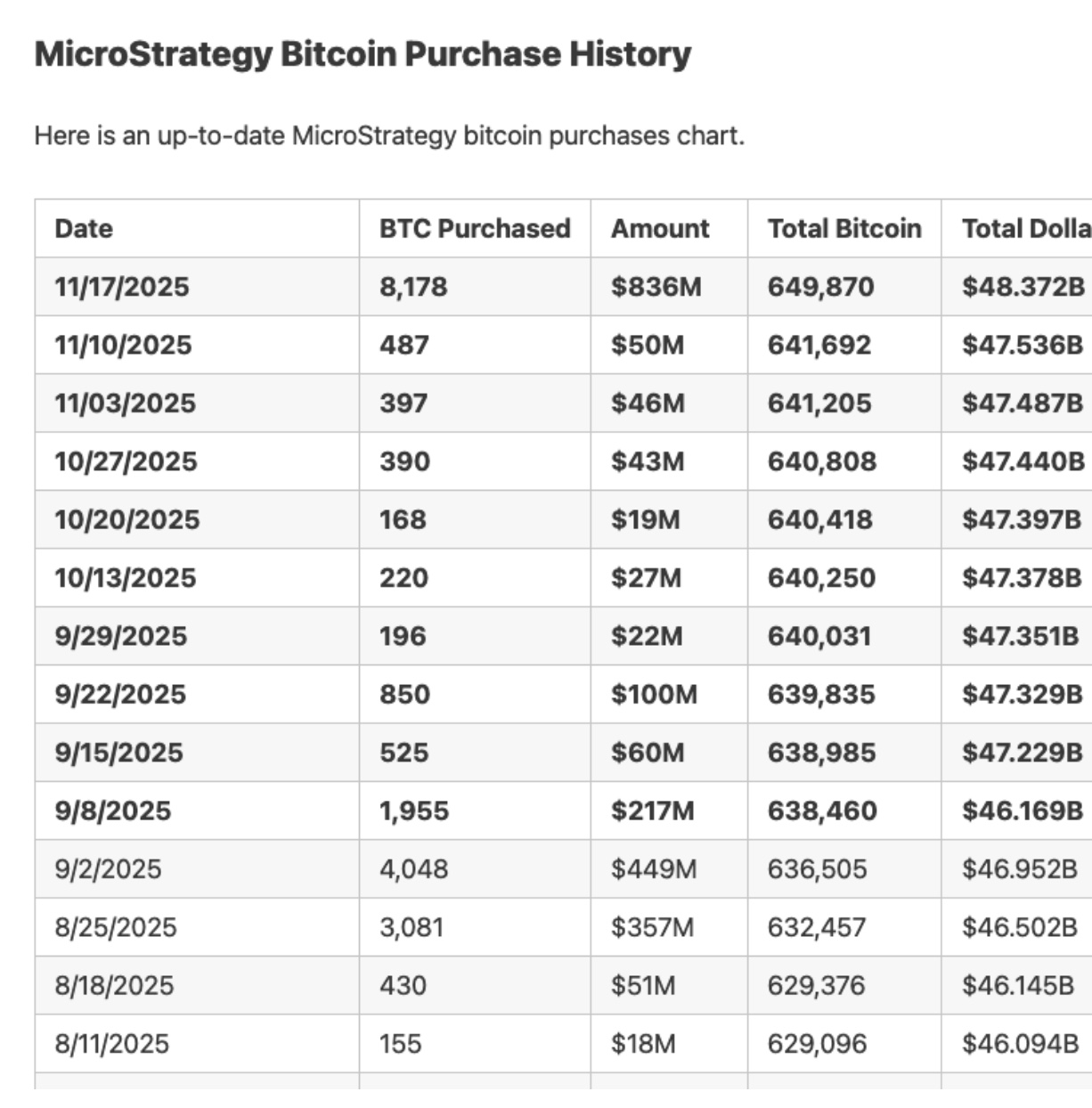Click the MicroStrategy Bitcoin Purchase History heading
1092x1108 pixels.
363,54
